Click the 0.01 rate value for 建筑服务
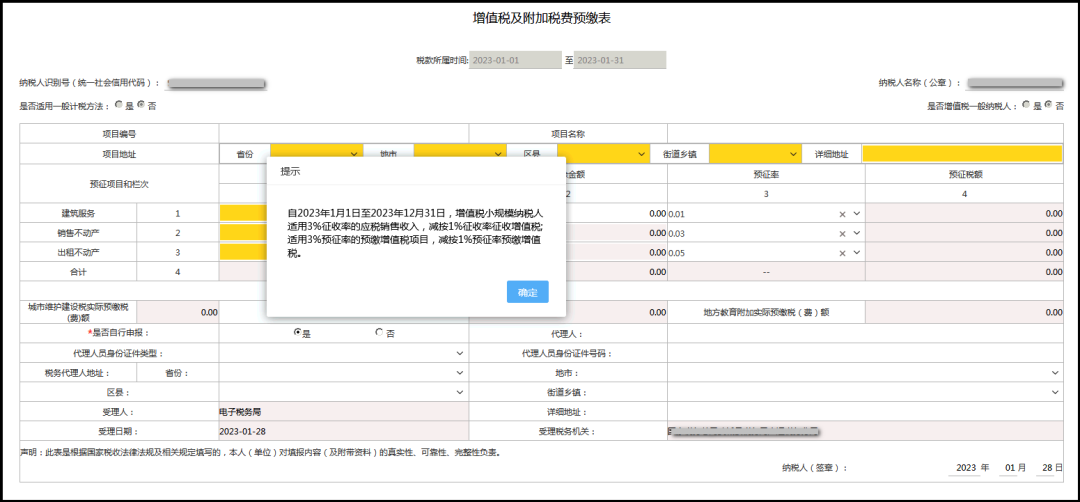Viewport: 1080px width, 502px height. click(676, 214)
